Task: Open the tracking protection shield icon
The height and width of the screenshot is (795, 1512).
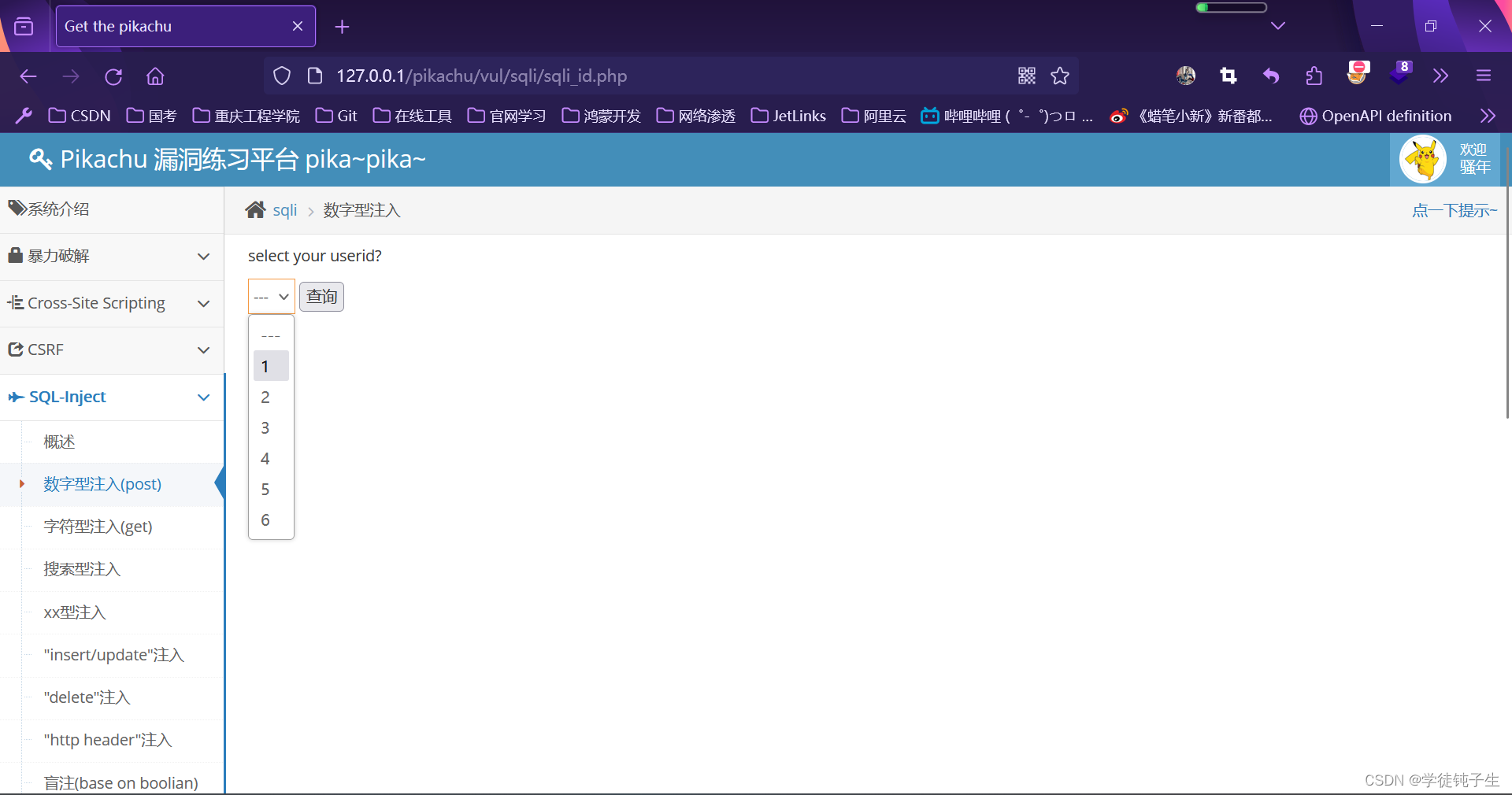Action: 282,76
